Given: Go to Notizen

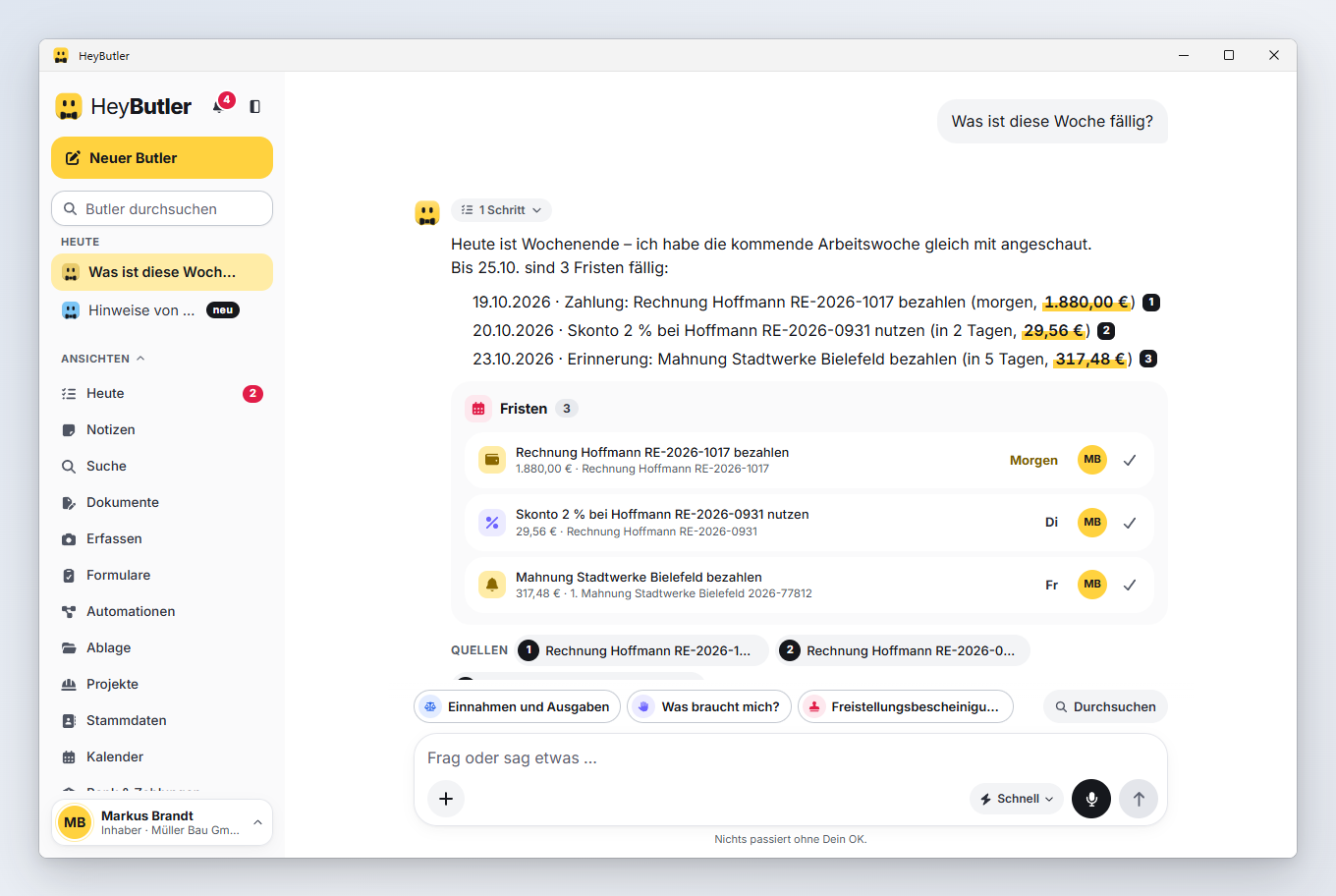Looking at the screenshot, I should tap(162, 430).
